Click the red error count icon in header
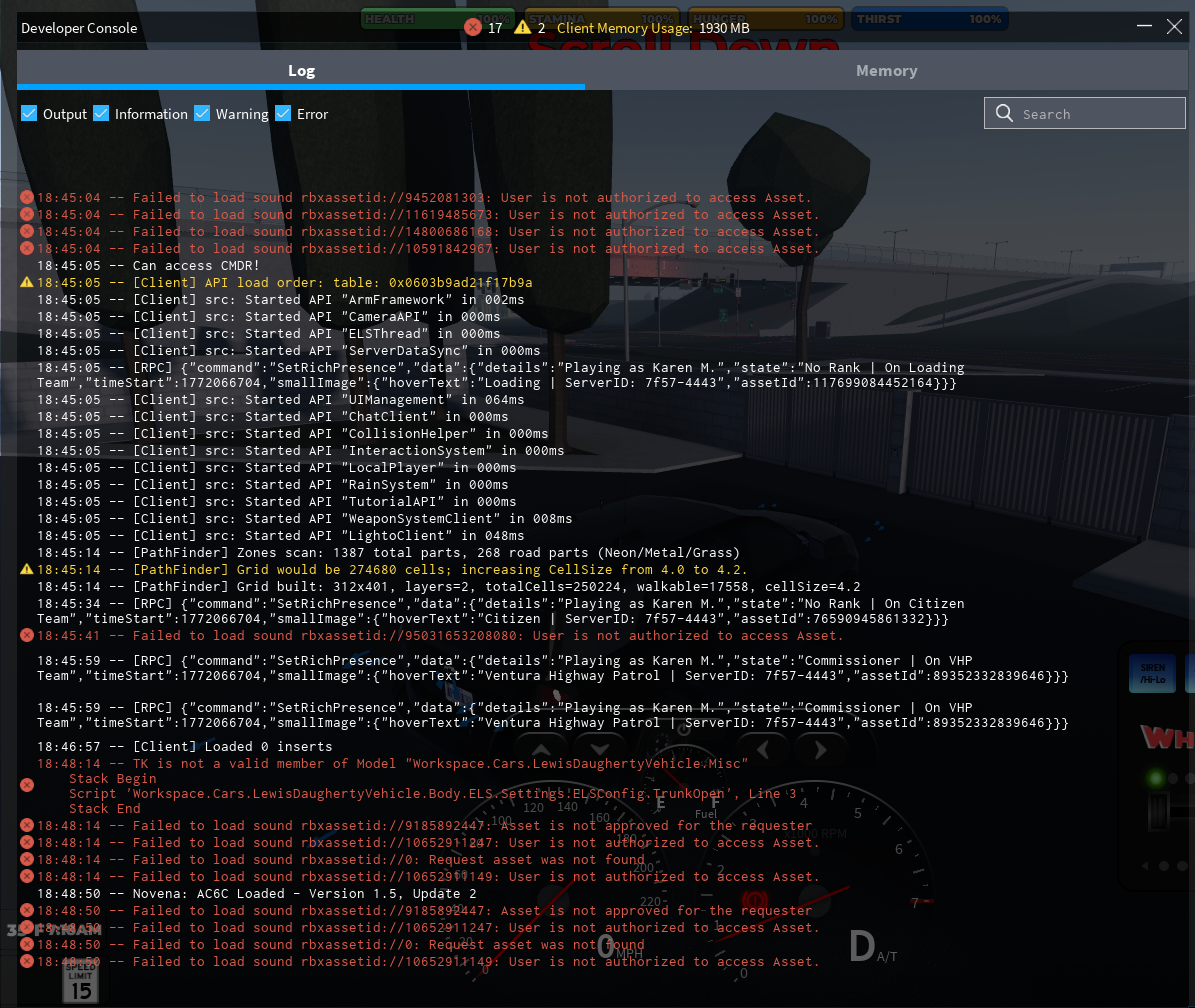The height and width of the screenshot is (1008, 1195). (473, 28)
